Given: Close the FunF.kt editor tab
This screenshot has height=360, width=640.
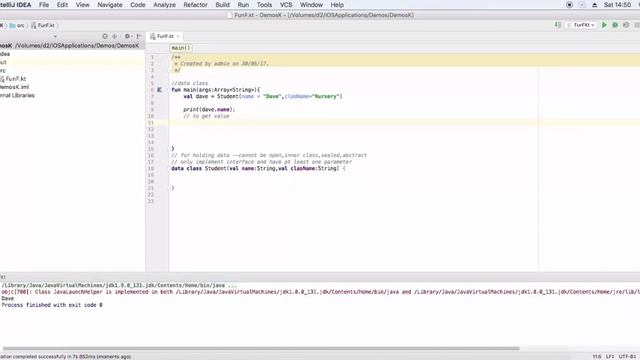Looking at the screenshot, I should [178, 36].
